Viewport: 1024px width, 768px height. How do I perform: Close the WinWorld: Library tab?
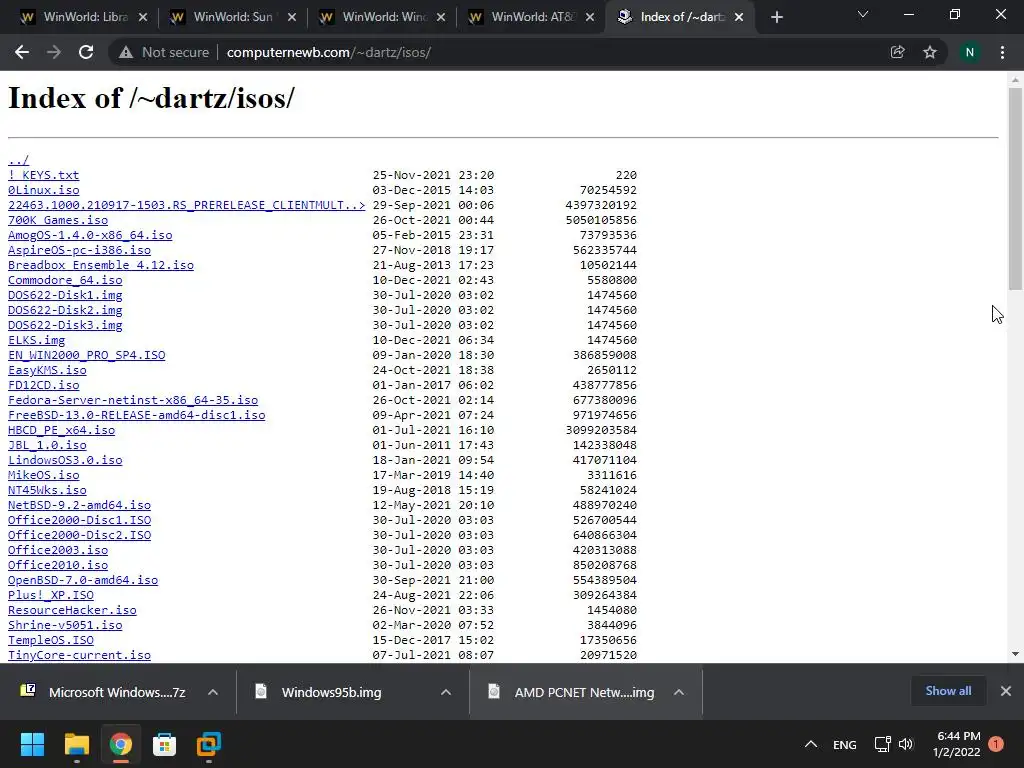[x=143, y=17]
